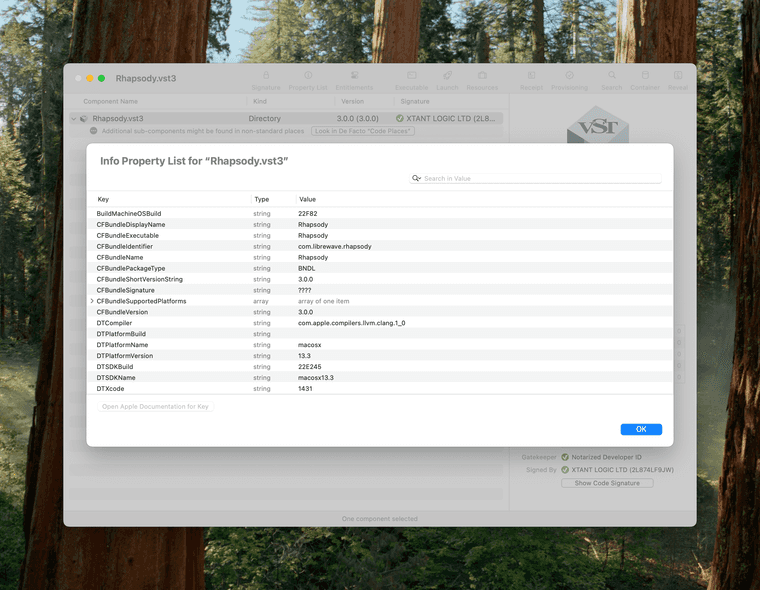760x590 pixels.
Task: Confirm with the OK button
Action: (x=641, y=429)
